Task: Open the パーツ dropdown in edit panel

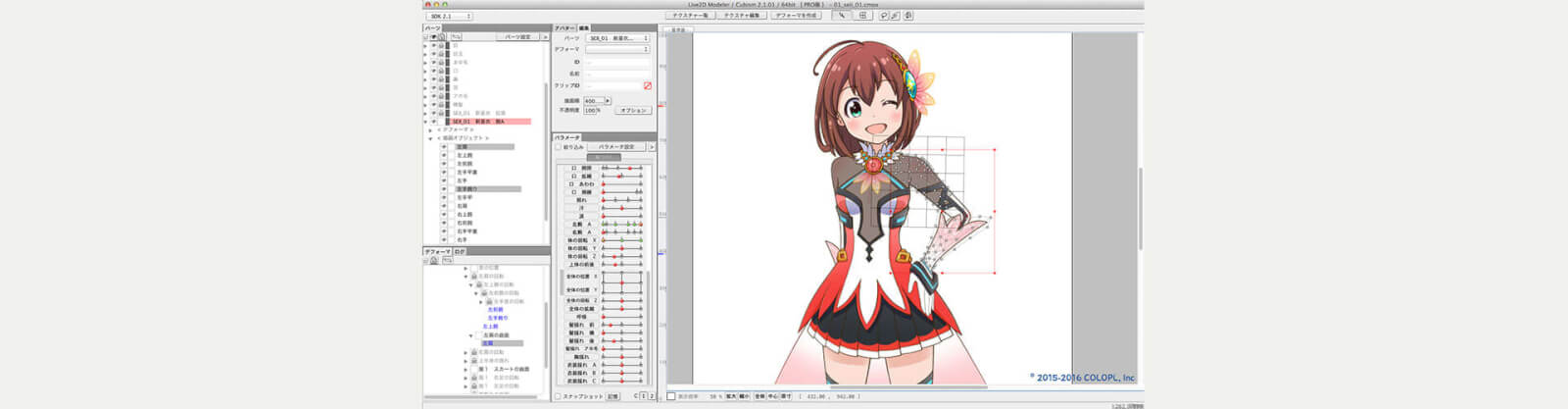Action: [x=616, y=38]
